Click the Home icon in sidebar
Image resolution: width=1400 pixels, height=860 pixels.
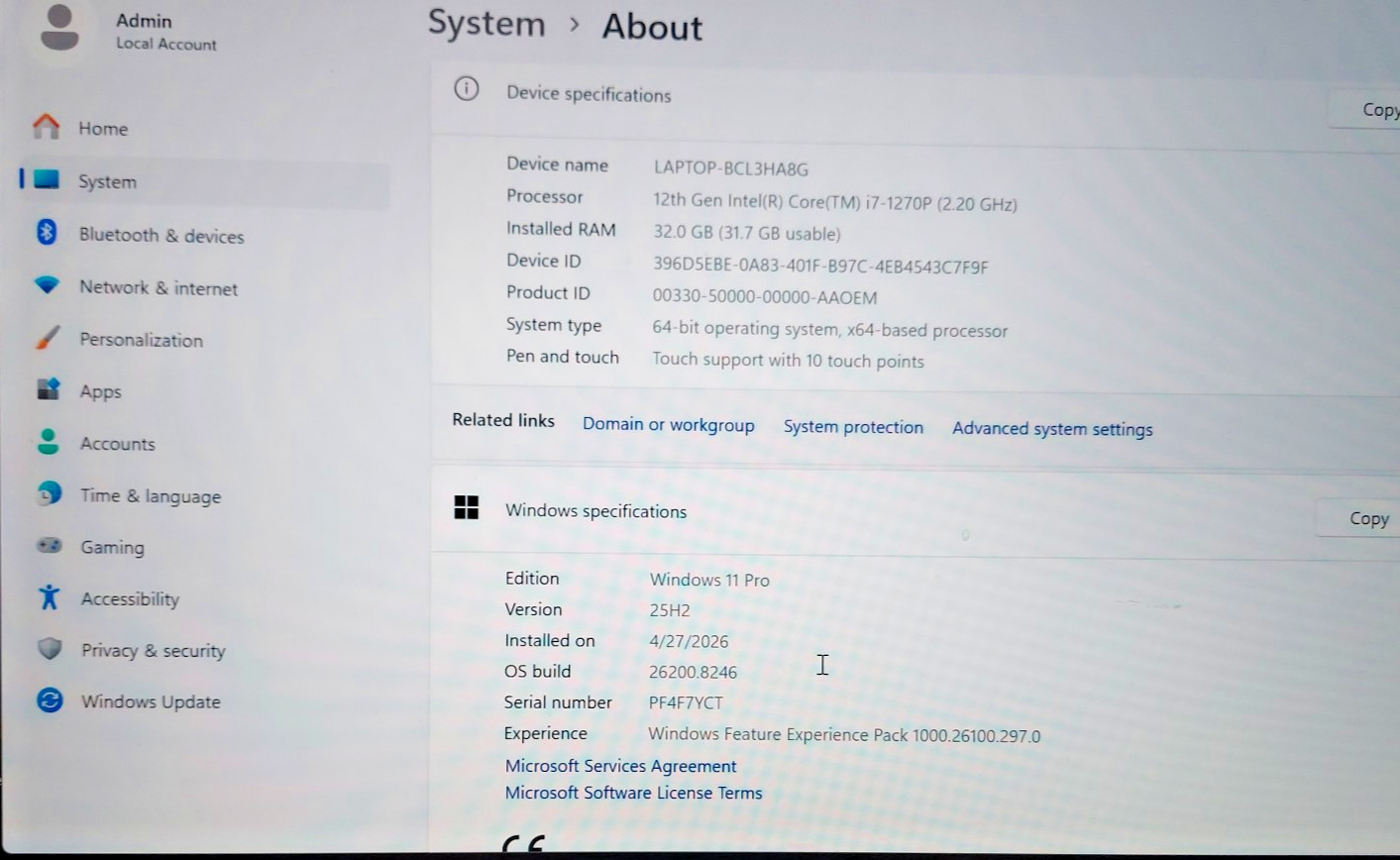(x=47, y=126)
